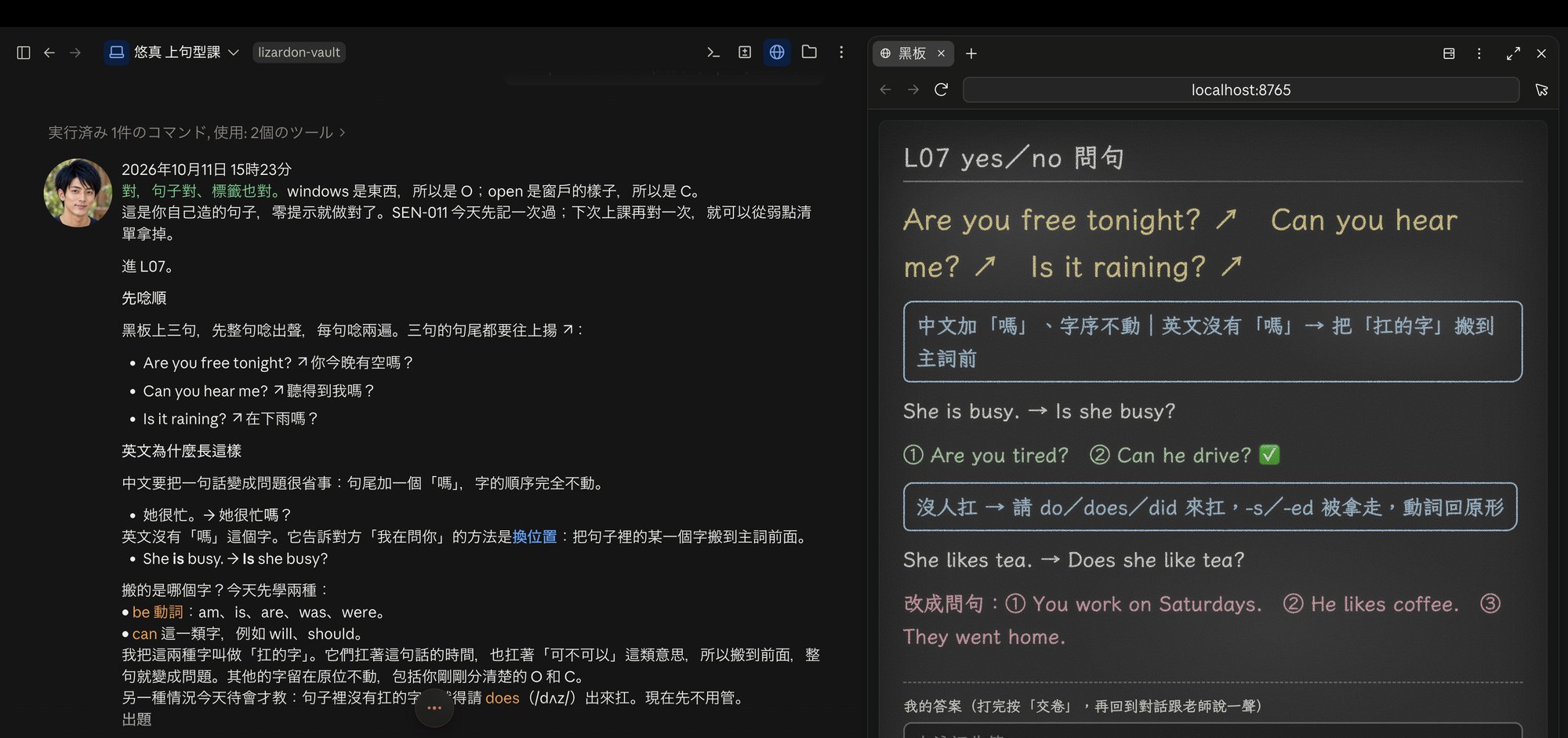Click the 'Is it raining? ↗在下雨嗎？' bullet
Viewport: 1568px width, 738px height.
pyautogui.click(x=230, y=419)
